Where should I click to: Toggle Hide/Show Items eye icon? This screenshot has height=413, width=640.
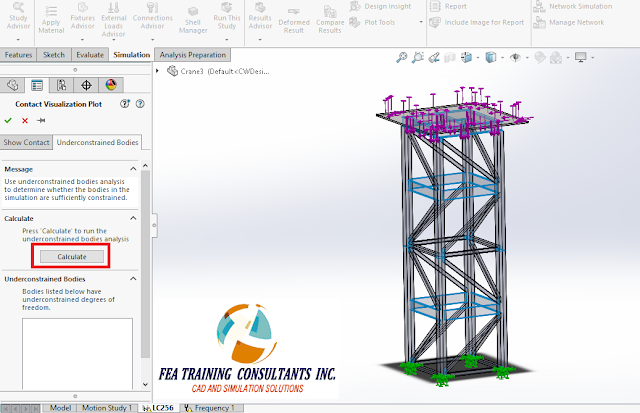516,57
